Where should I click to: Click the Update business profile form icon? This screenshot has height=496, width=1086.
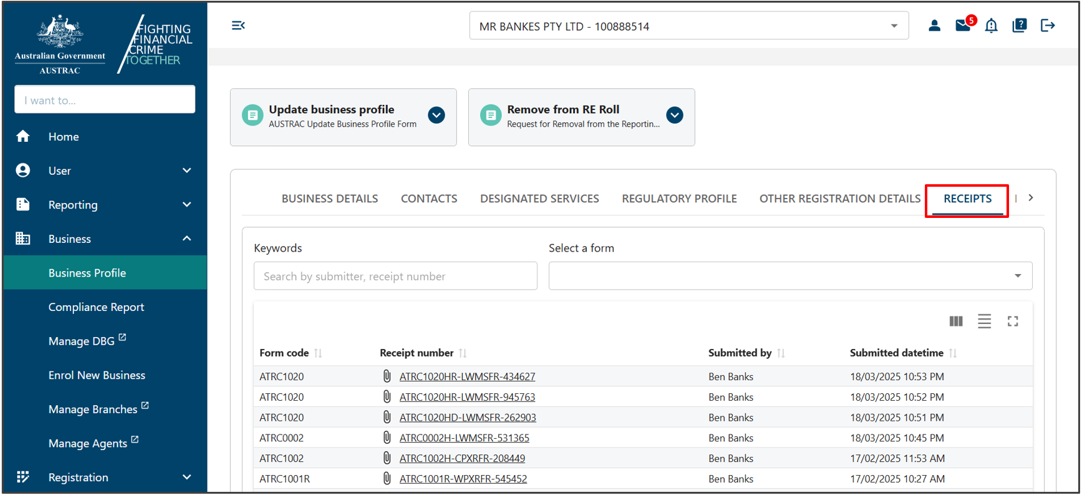coord(252,115)
